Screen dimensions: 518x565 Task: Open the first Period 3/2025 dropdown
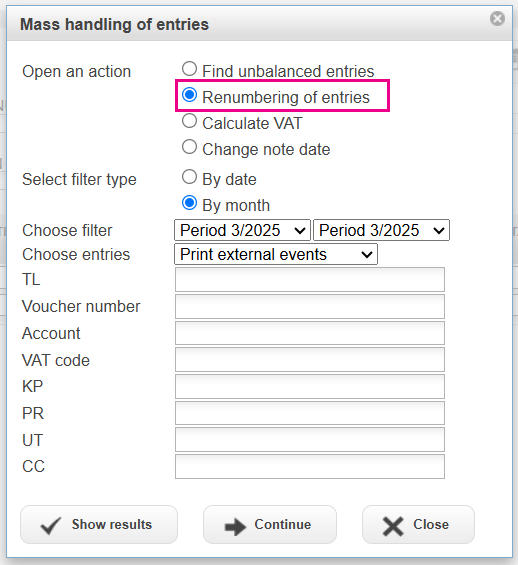click(242, 230)
